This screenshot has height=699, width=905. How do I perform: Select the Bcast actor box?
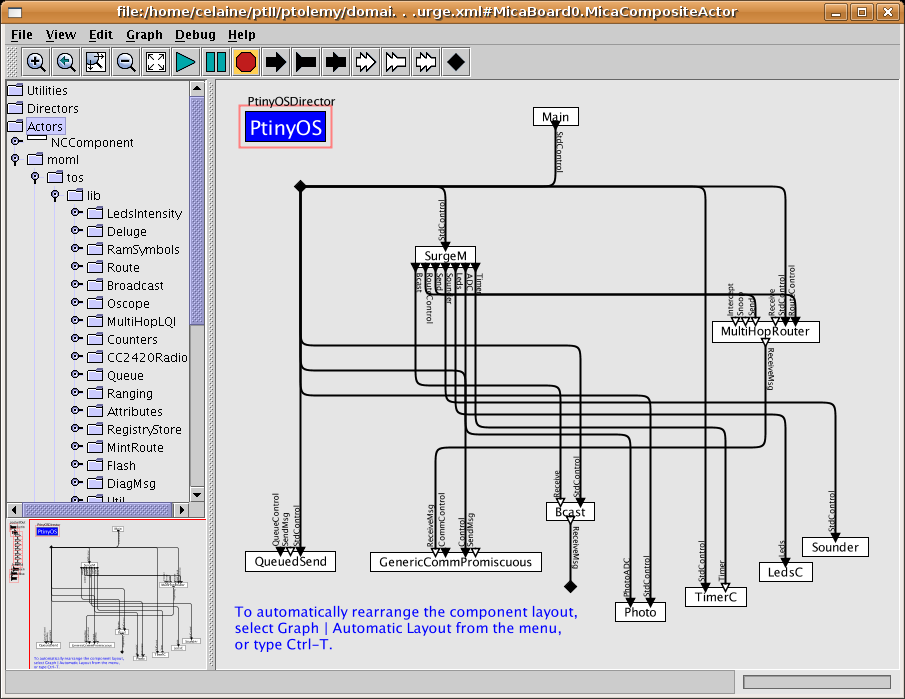coord(570,511)
